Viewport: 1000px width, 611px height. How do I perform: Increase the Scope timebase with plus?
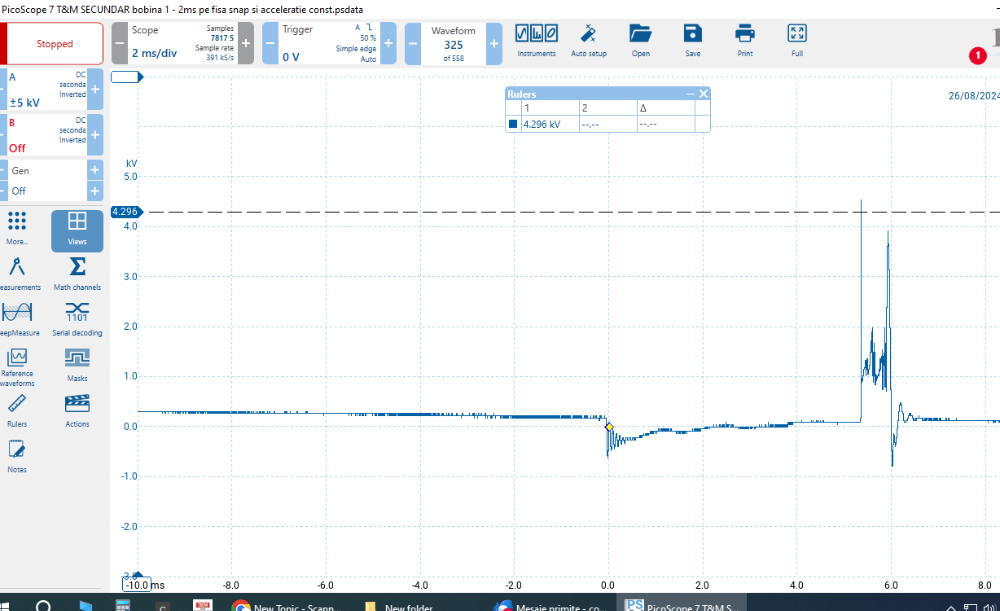(246, 44)
